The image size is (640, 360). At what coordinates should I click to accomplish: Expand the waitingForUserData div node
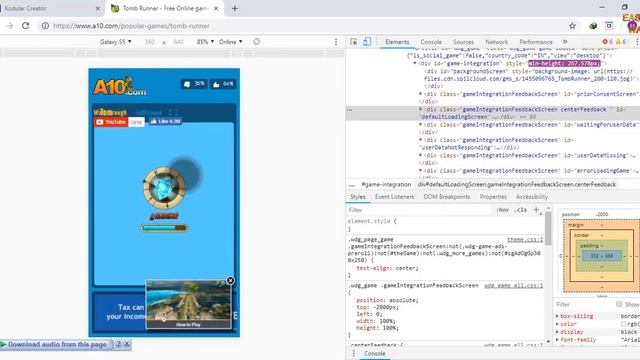(x=420, y=124)
